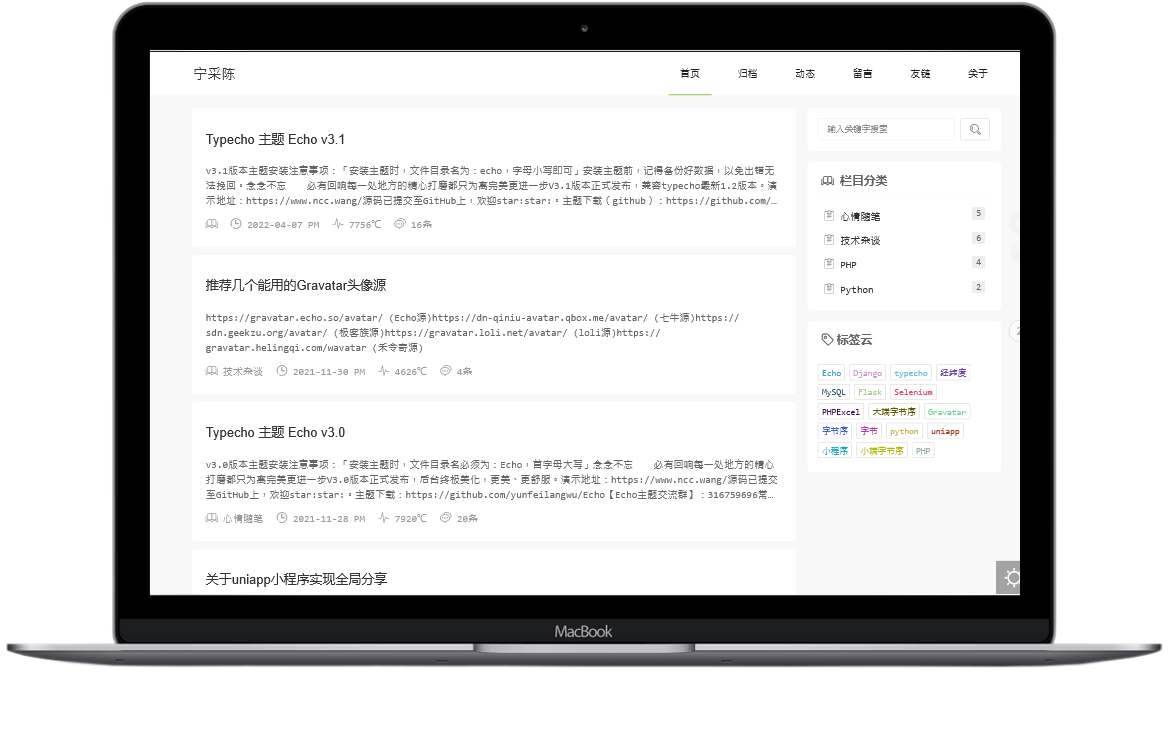
Task: Select the 技术杂谈 category in sidebar
Action: point(860,240)
